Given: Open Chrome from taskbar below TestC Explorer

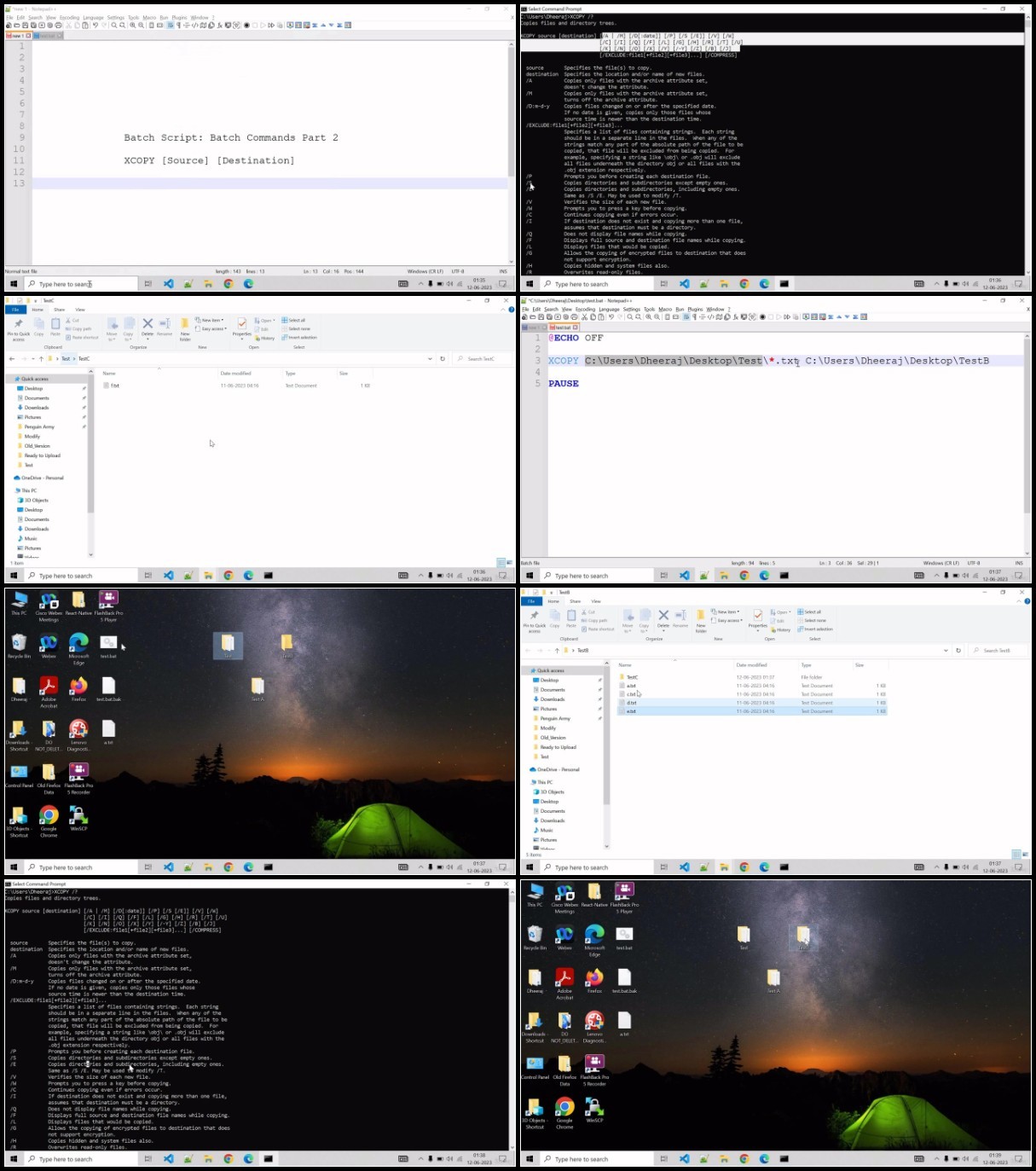Looking at the screenshot, I should (x=228, y=576).
